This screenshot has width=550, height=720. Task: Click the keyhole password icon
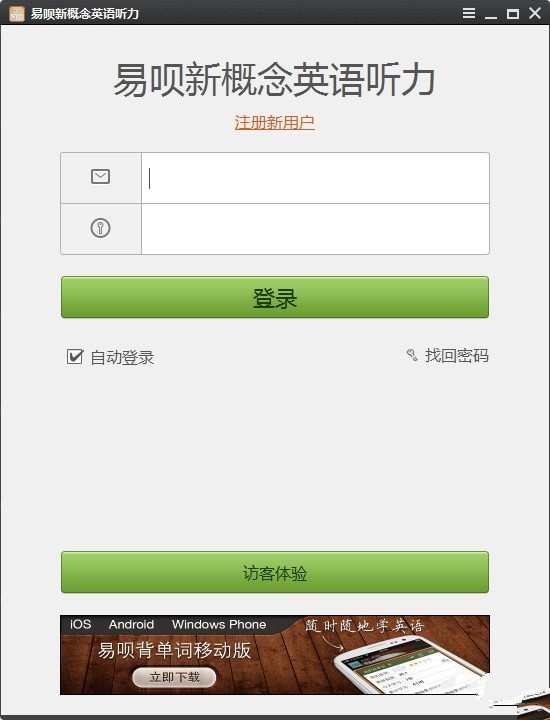(100, 228)
